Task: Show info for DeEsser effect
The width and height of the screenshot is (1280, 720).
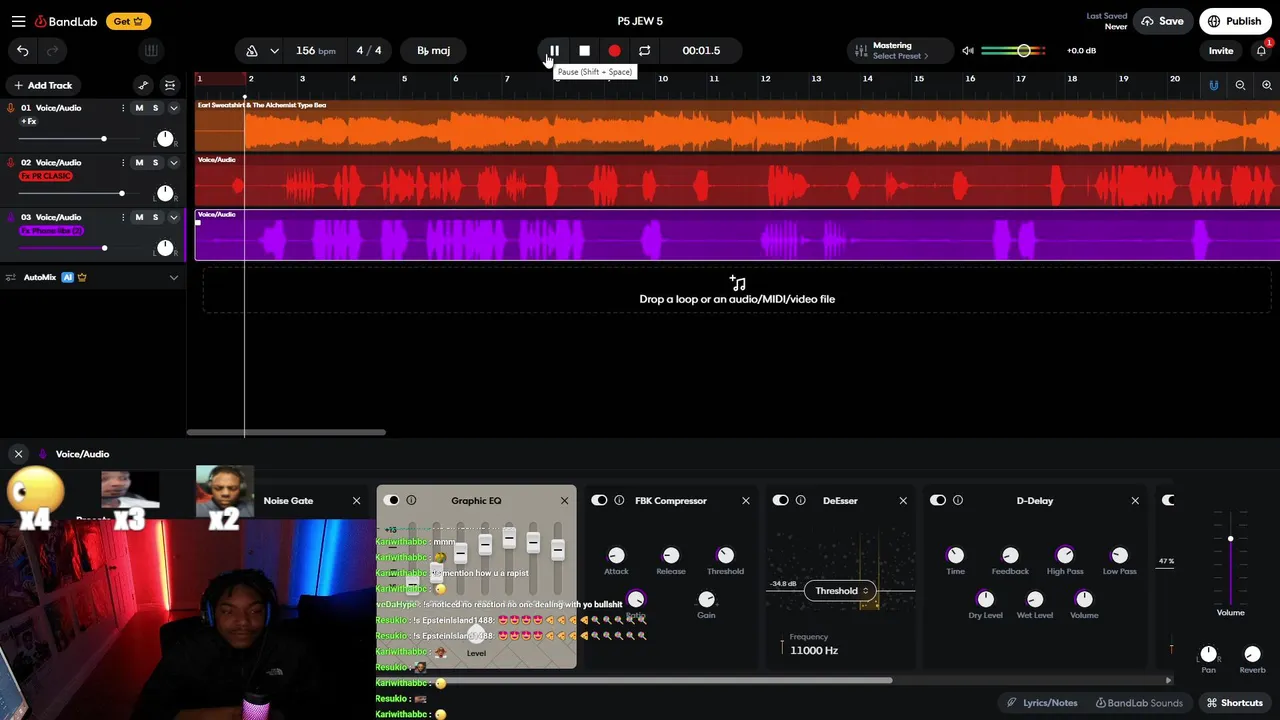Action: 800,501
